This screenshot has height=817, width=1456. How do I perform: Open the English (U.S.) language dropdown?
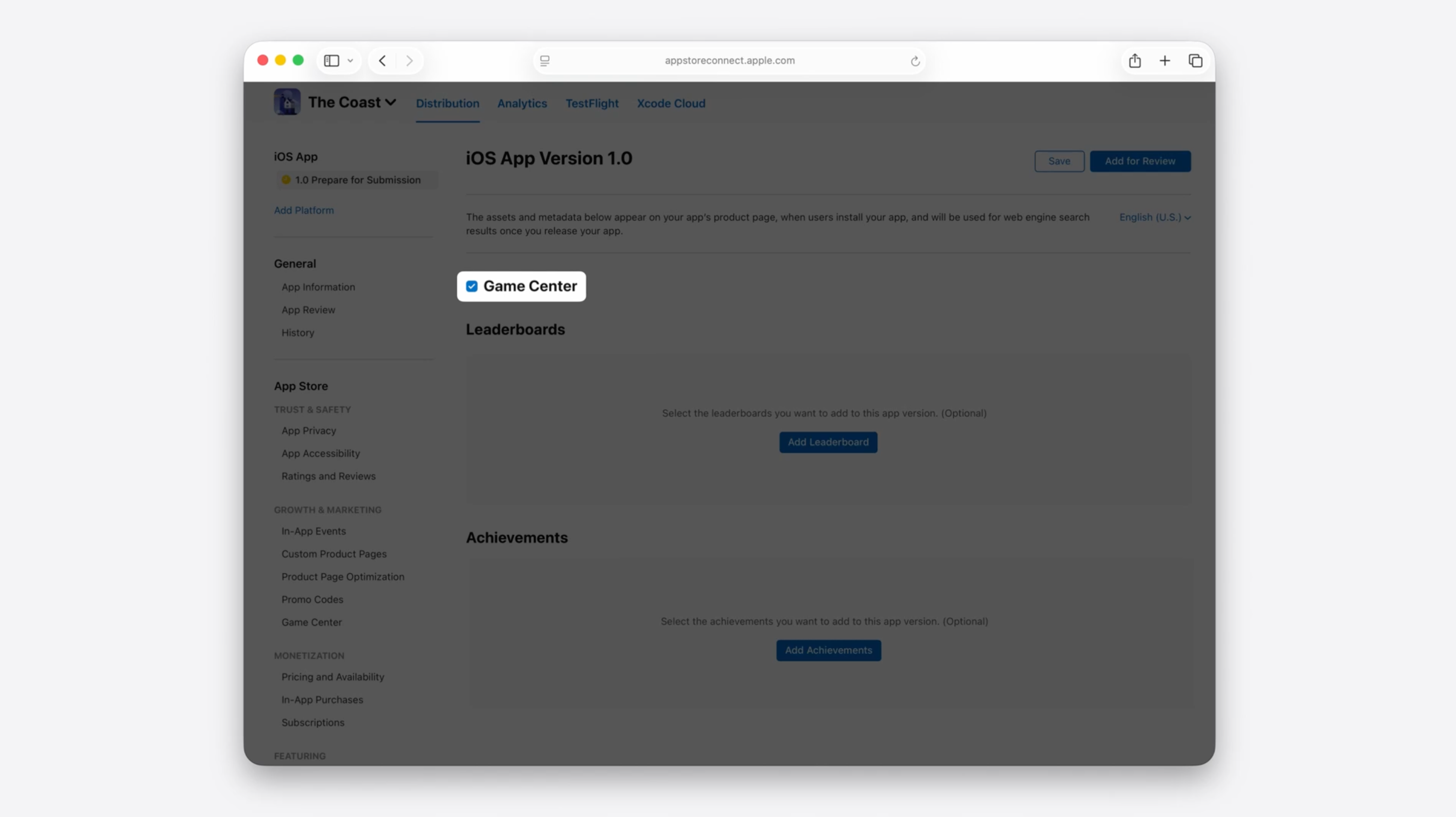(x=1155, y=218)
